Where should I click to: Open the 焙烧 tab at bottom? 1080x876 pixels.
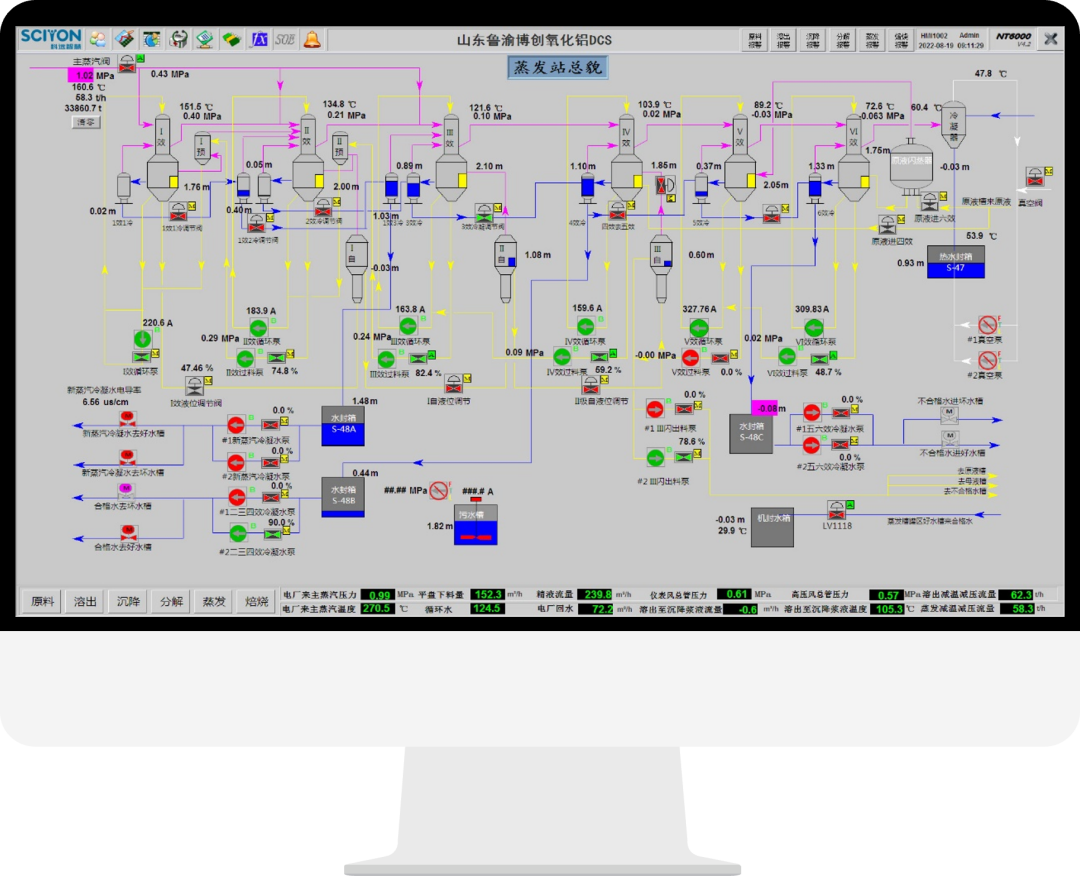tap(257, 601)
